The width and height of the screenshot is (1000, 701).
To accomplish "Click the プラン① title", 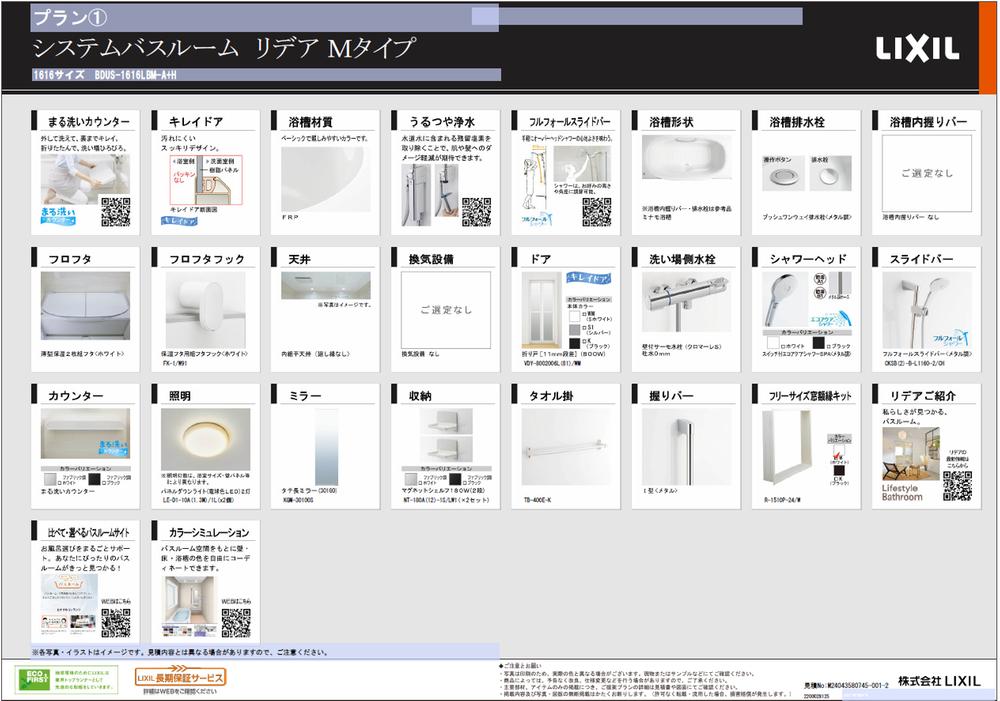I will pyautogui.click(x=70, y=18).
